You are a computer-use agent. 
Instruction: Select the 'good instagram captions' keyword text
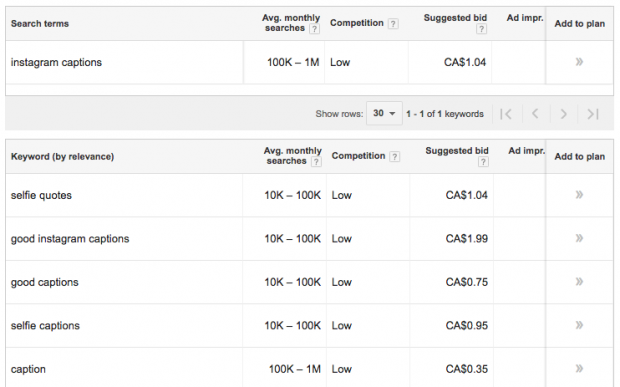click(70, 239)
